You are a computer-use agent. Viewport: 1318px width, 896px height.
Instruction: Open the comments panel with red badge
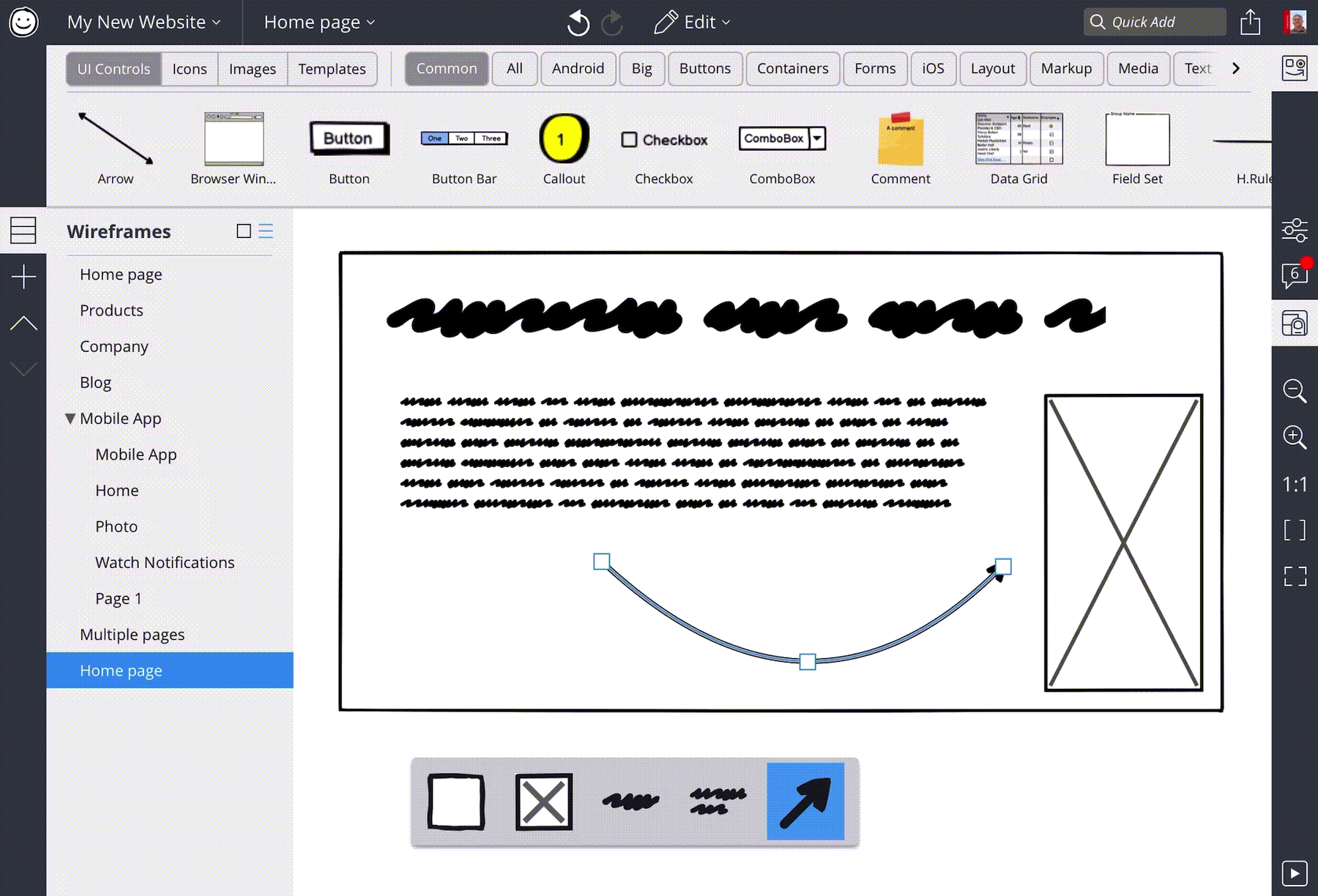pyautogui.click(x=1295, y=276)
